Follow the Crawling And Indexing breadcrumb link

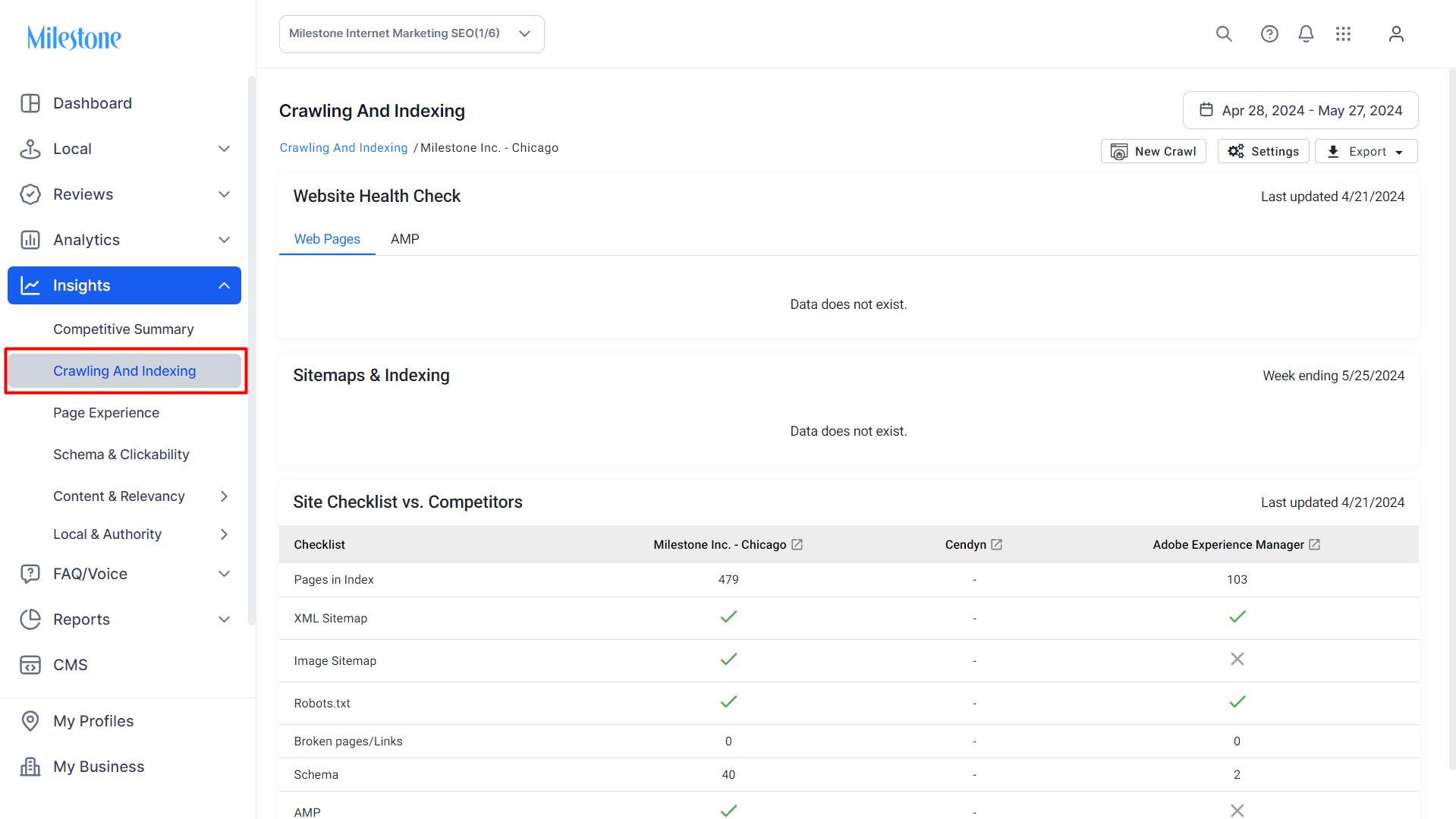344,148
